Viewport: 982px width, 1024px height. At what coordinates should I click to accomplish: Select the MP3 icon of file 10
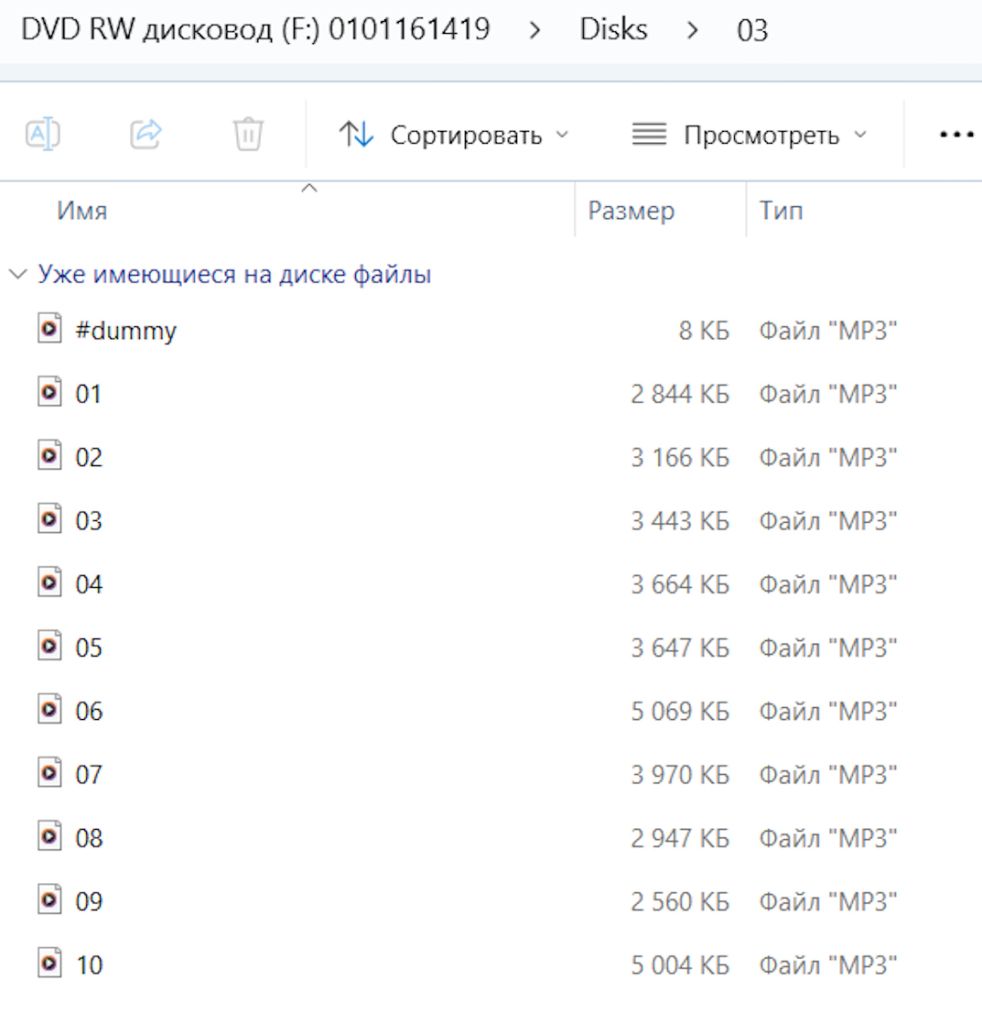50,963
